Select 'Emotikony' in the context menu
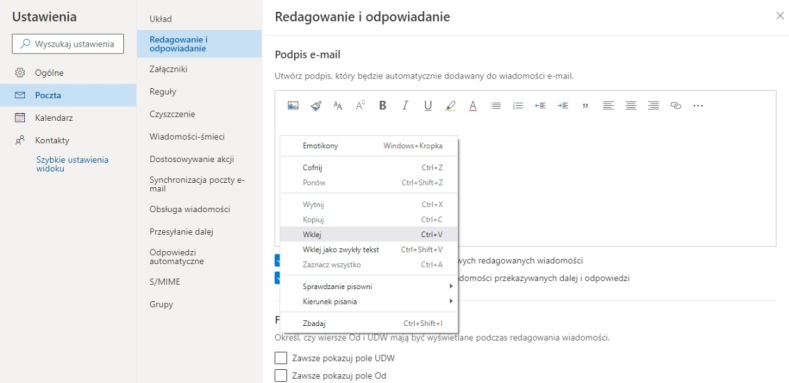 click(x=369, y=145)
